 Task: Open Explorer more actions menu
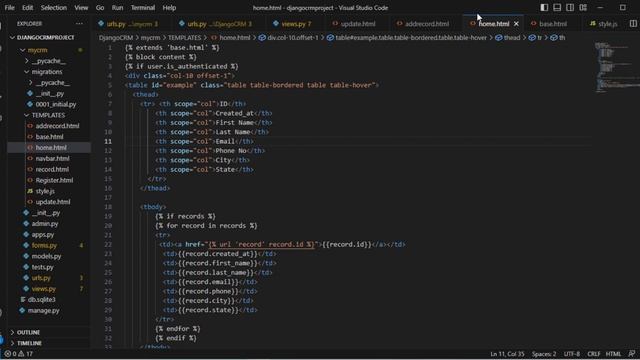(79, 24)
